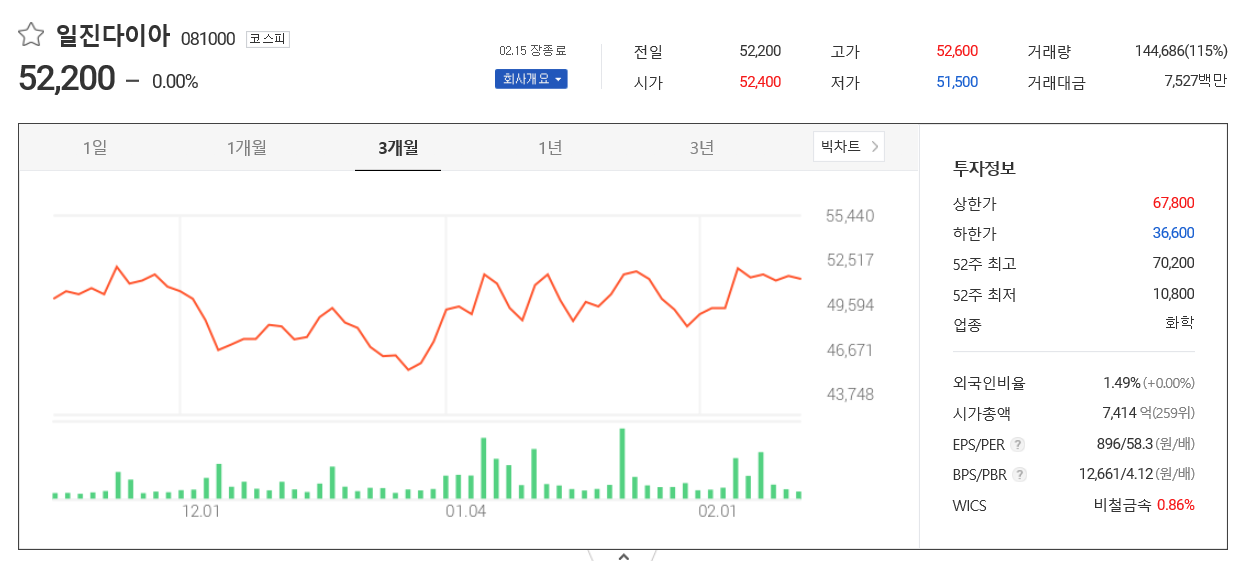1239x561 pixels.
Task: Click the WICS sector 비철금속
Action: click(x=1123, y=505)
